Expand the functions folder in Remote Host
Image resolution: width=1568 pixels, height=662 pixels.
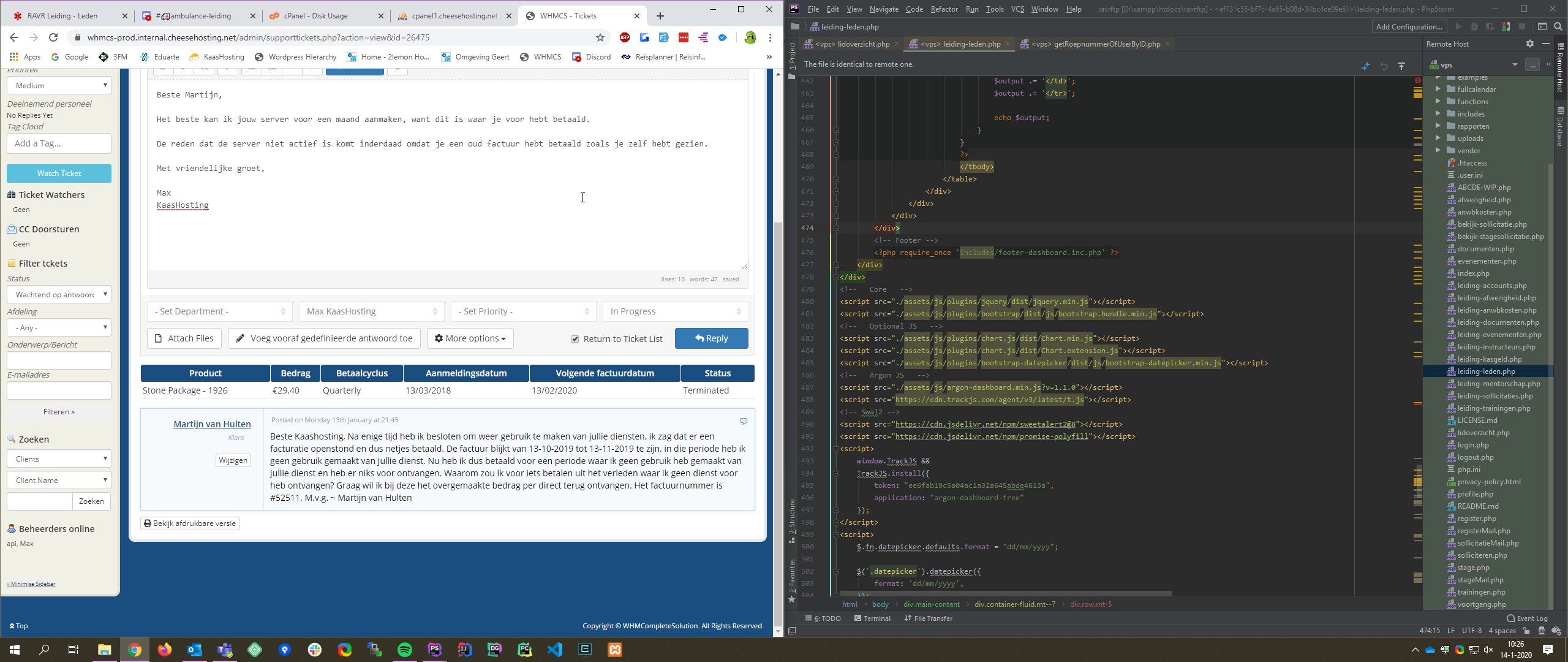pyautogui.click(x=1438, y=102)
